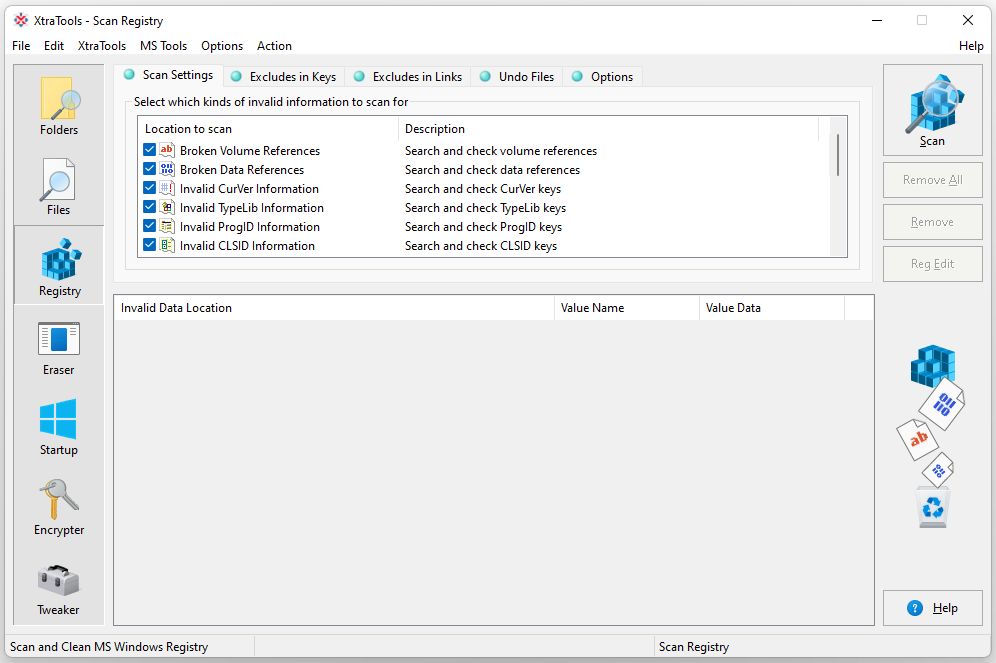Switch to the Undo Files tab
The width and height of the screenshot is (996, 663).
[x=517, y=77]
